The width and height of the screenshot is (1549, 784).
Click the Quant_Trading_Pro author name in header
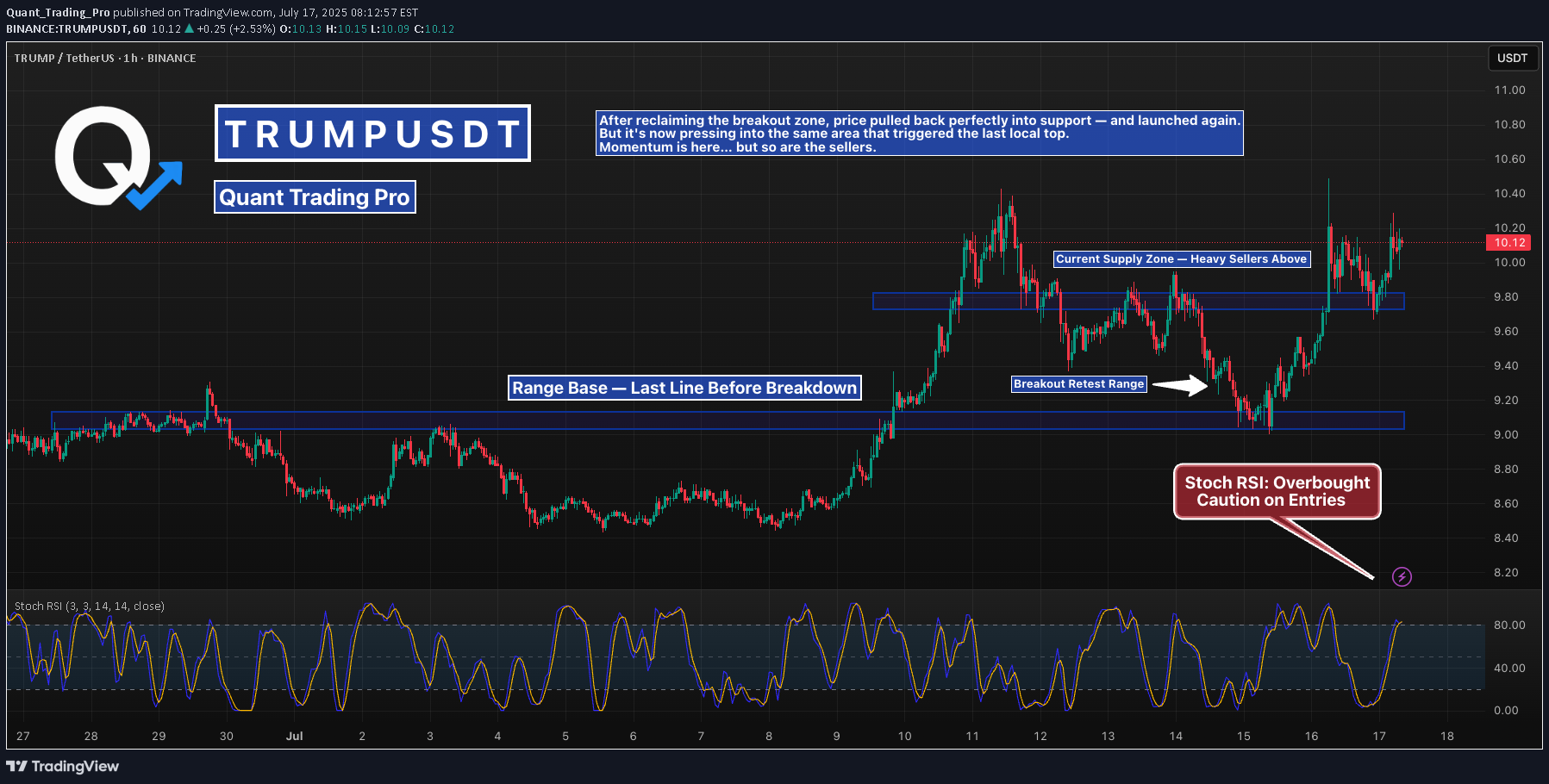[x=58, y=12]
